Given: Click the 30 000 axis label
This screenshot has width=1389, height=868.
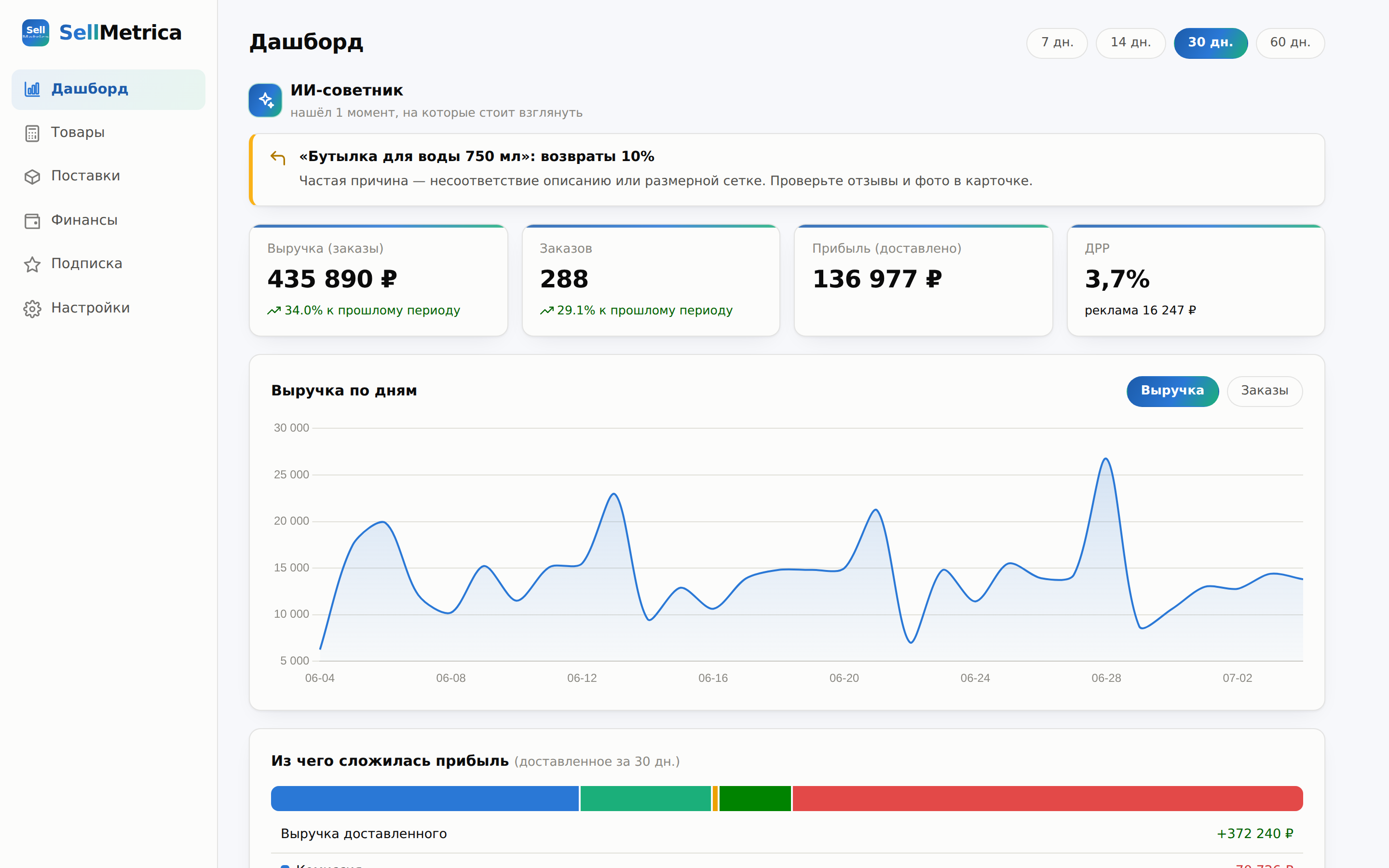Looking at the screenshot, I should [291, 428].
